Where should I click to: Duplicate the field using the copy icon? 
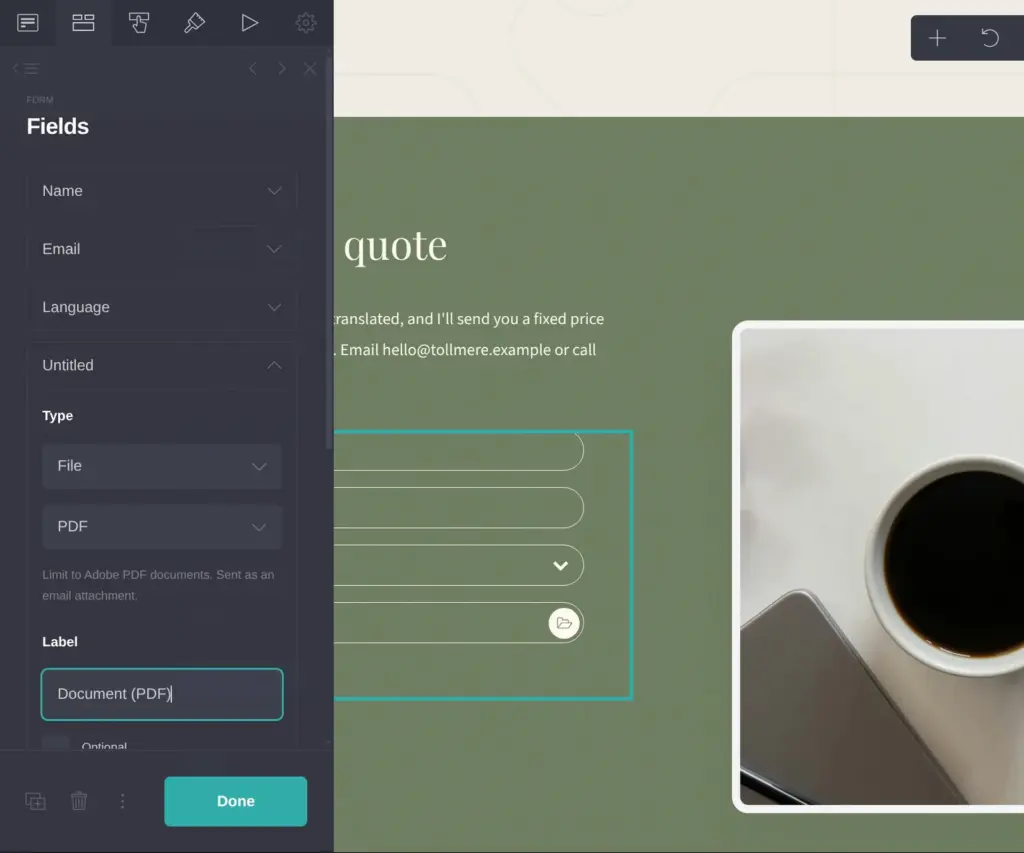[x=35, y=801]
